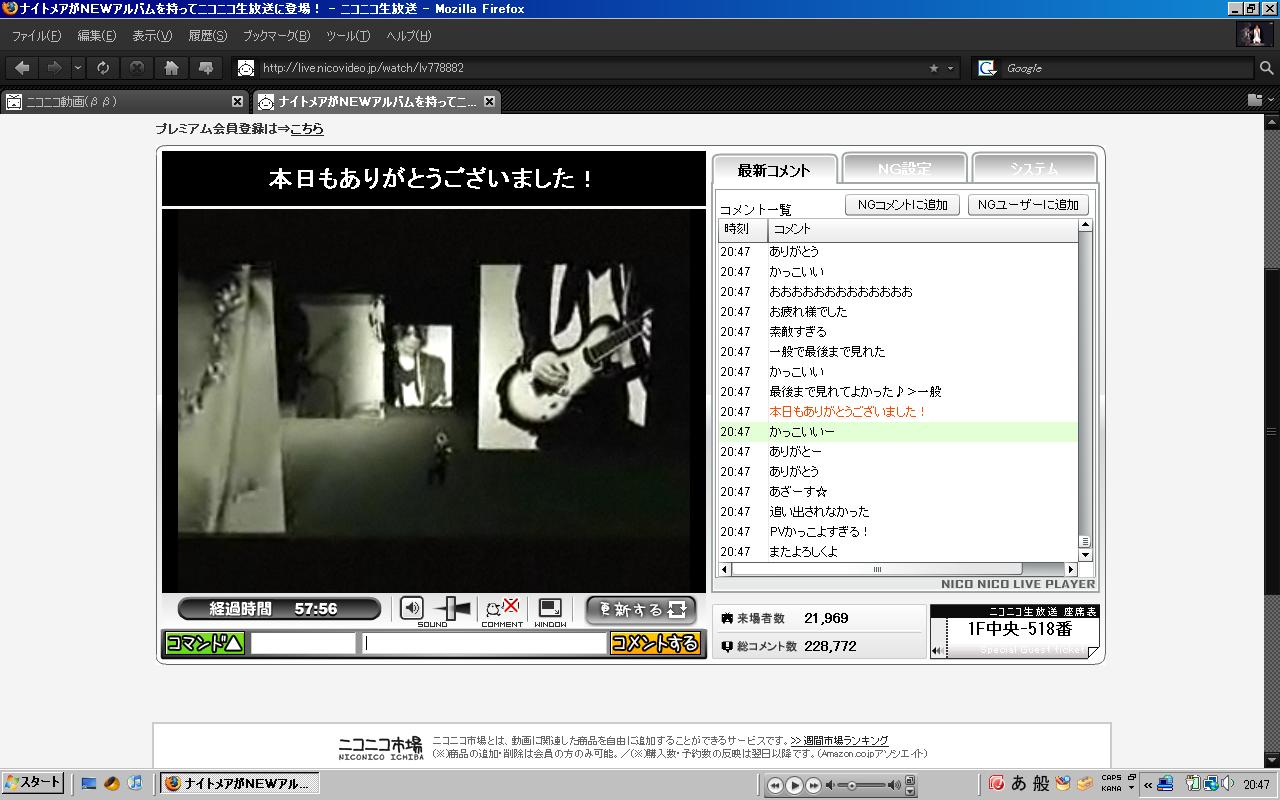Switch to the システム tab
1280x800 pixels.
click(x=1034, y=168)
